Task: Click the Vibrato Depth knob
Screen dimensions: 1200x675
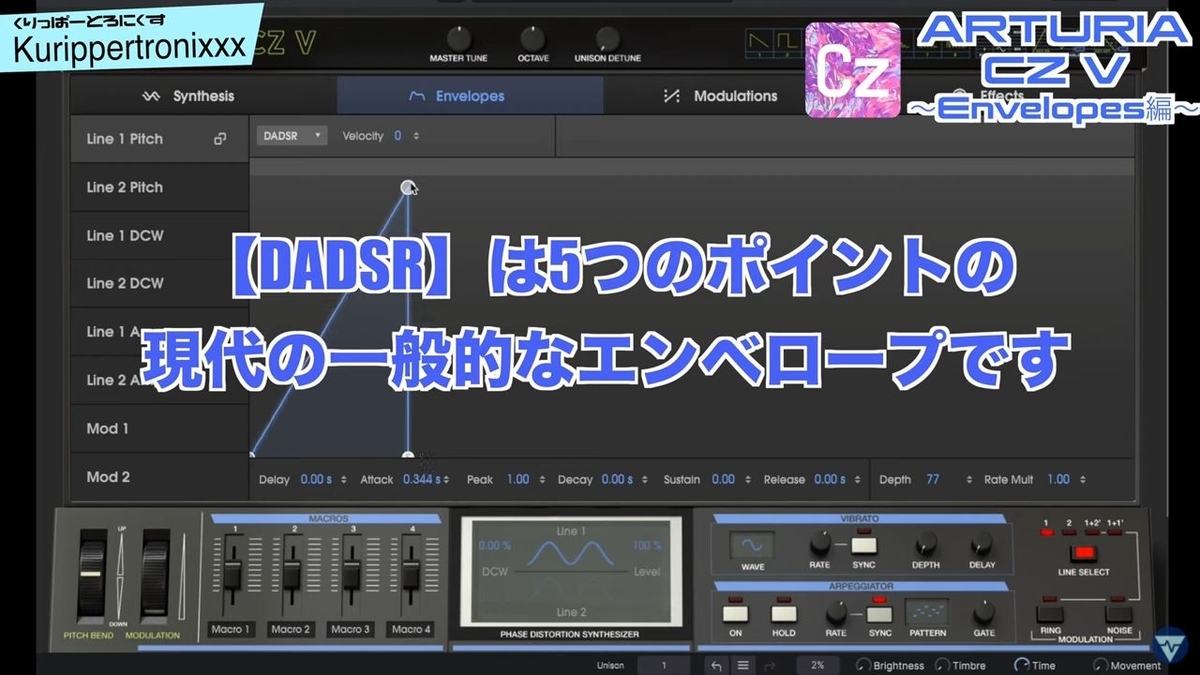Action: click(926, 543)
